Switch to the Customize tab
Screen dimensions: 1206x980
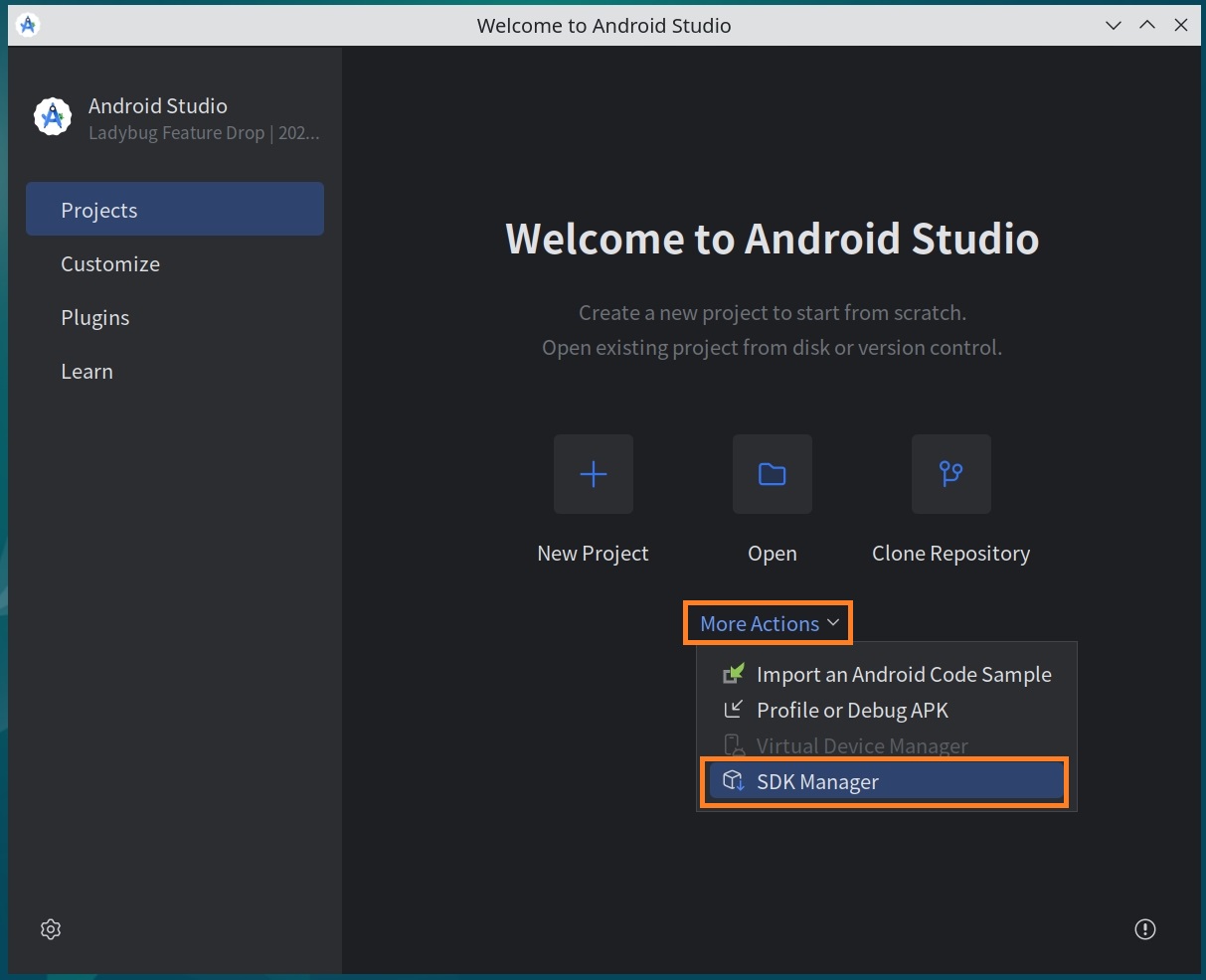[x=110, y=264]
